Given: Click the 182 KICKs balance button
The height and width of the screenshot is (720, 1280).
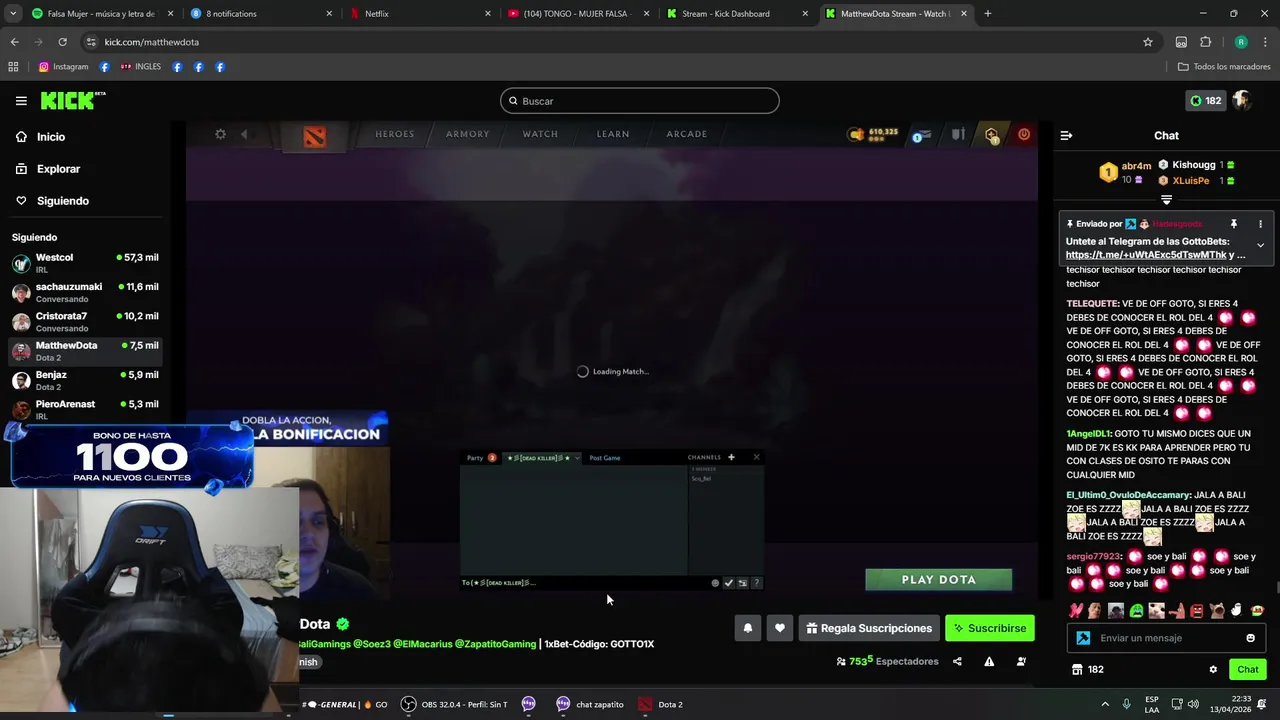Looking at the screenshot, I should click(1205, 101).
